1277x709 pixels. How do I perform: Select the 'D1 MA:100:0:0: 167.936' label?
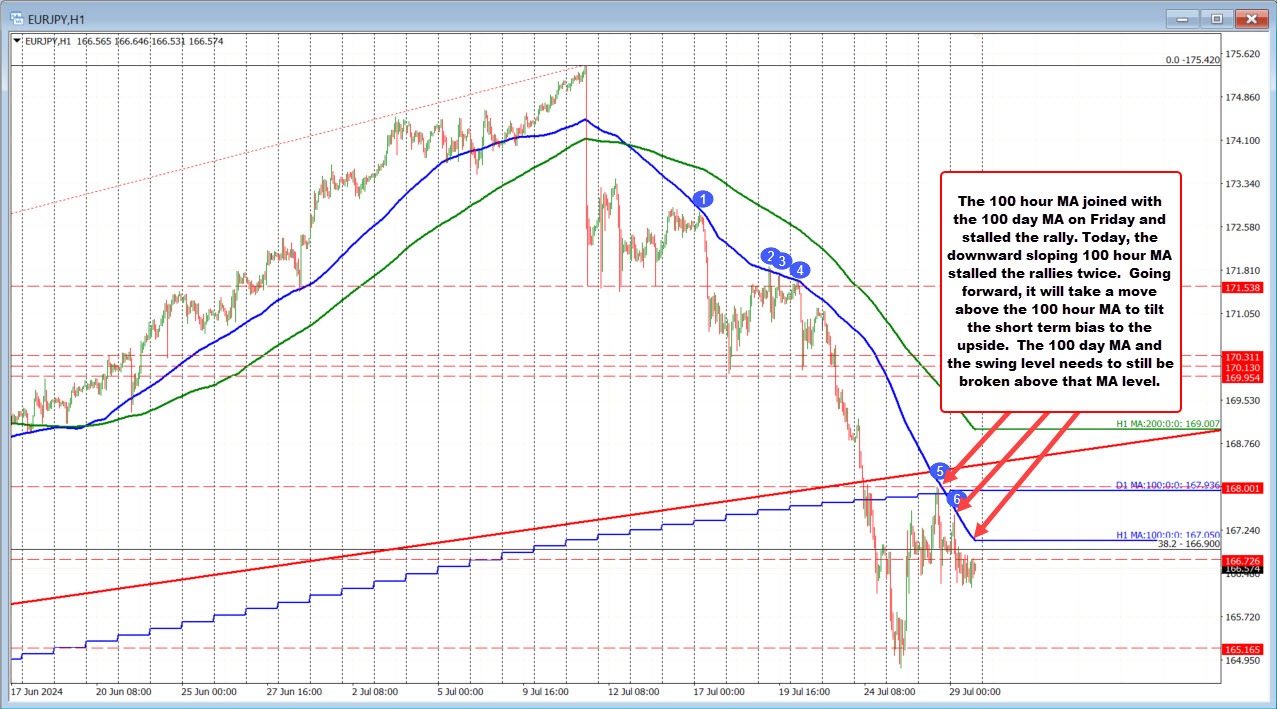1168,485
